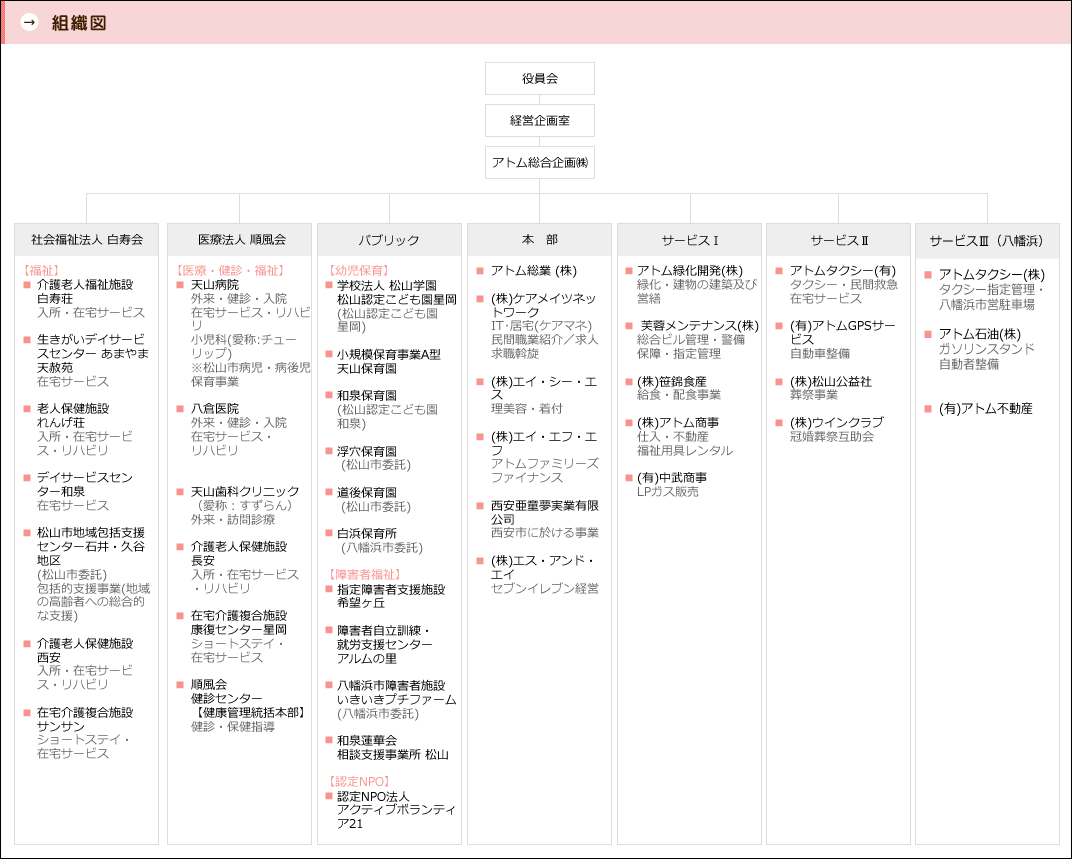Screen dimensions: 1072x859
Task: Click (株)エス・アンド・エイ entry
Action: point(542,567)
